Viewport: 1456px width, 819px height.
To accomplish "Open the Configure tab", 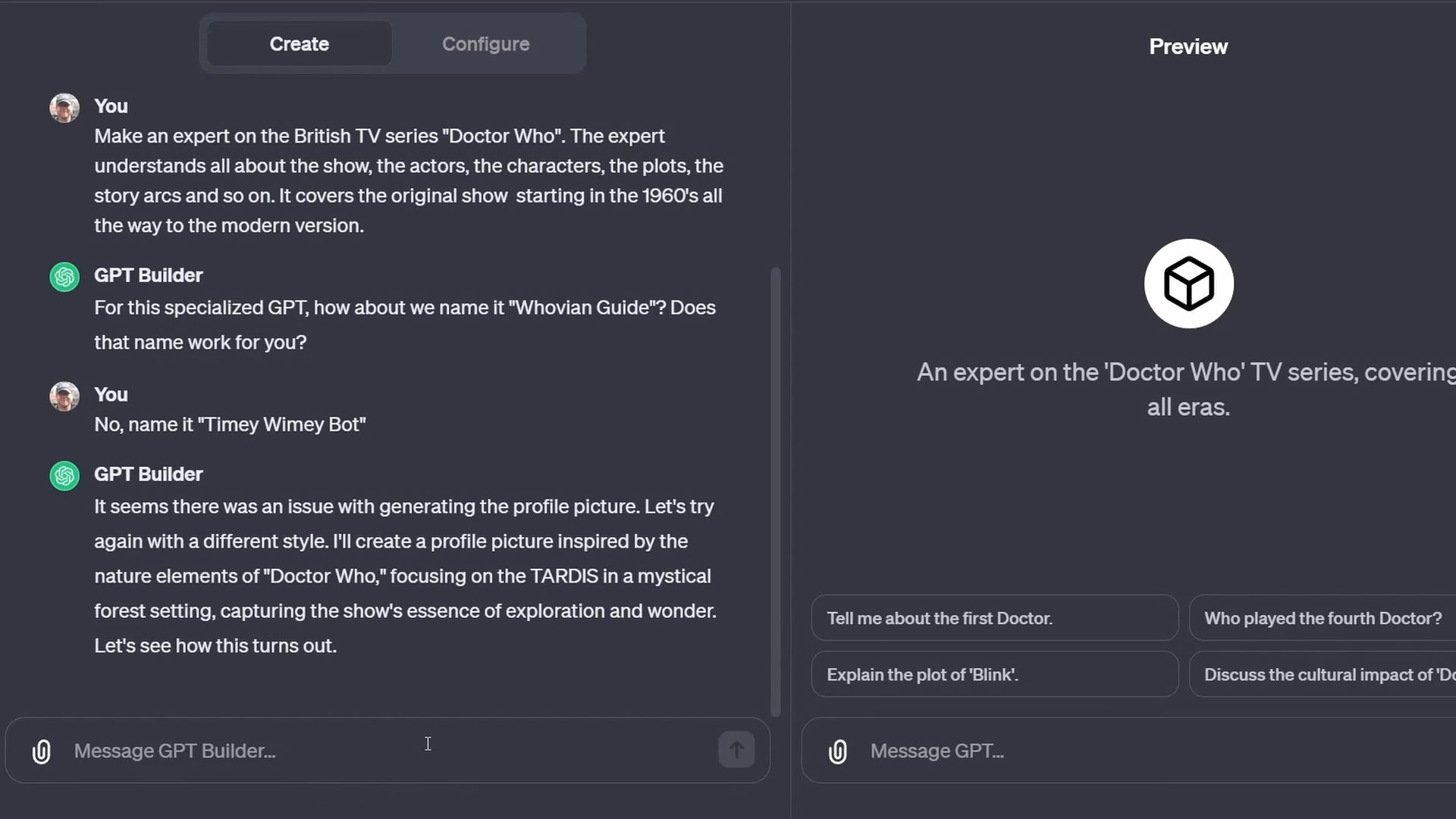I will [x=485, y=44].
